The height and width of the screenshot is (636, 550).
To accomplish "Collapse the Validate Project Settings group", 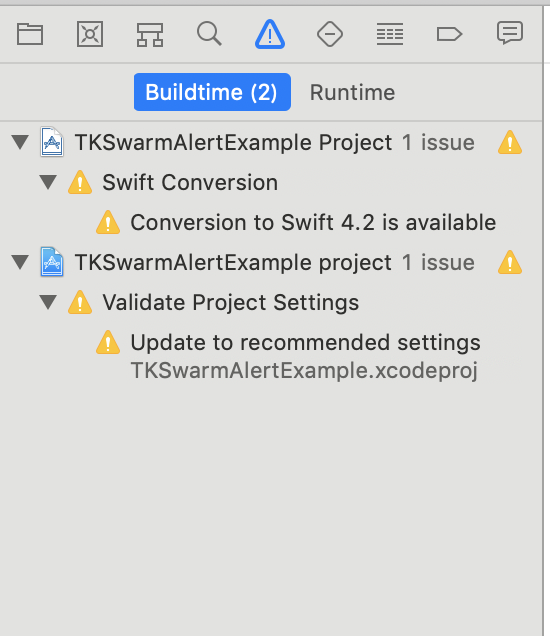I will (48, 302).
